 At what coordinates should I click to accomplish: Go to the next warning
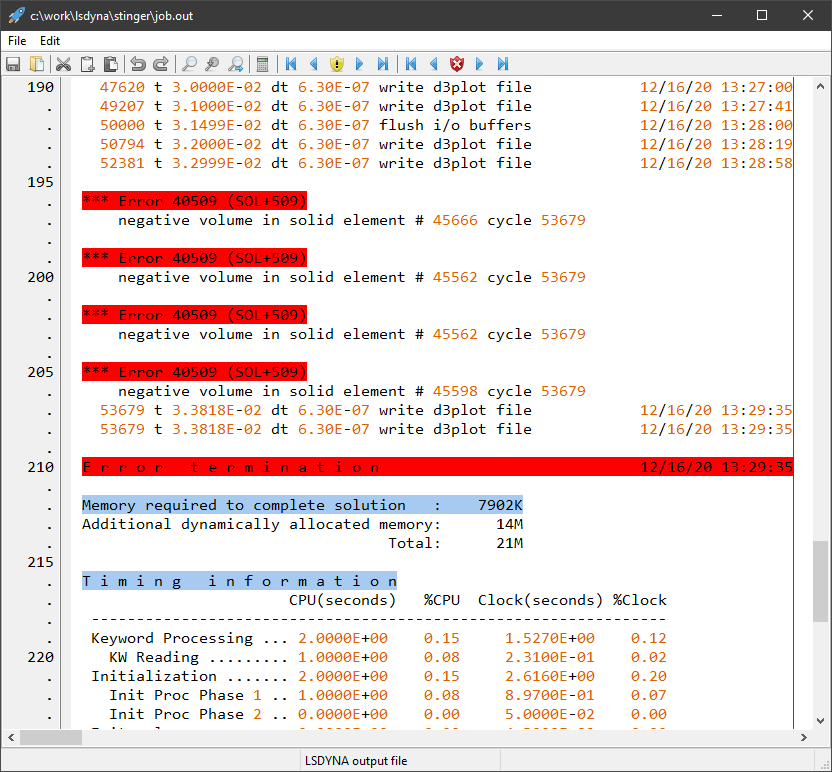coord(360,64)
